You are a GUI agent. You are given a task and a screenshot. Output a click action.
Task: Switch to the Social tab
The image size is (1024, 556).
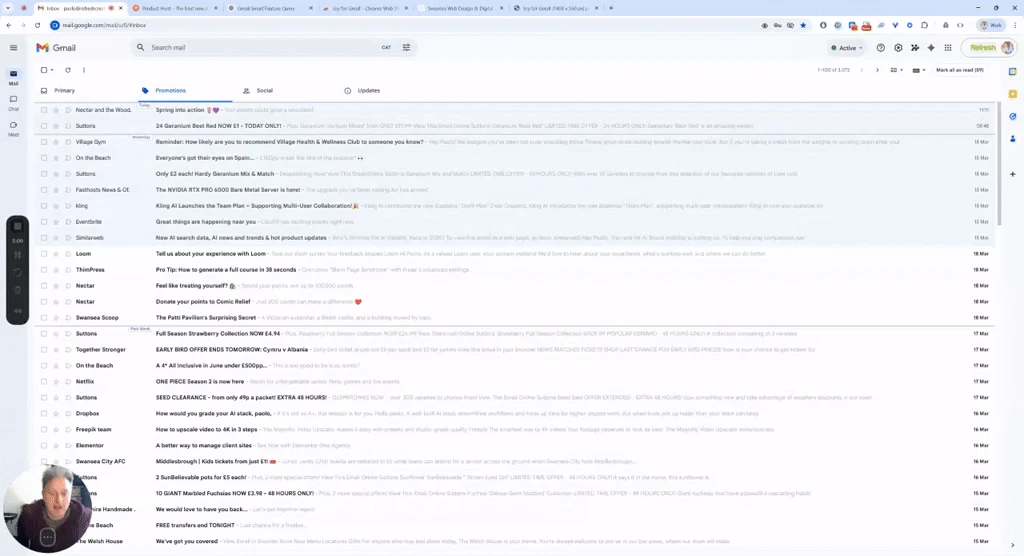pyautogui.click(x=264, y=91)
